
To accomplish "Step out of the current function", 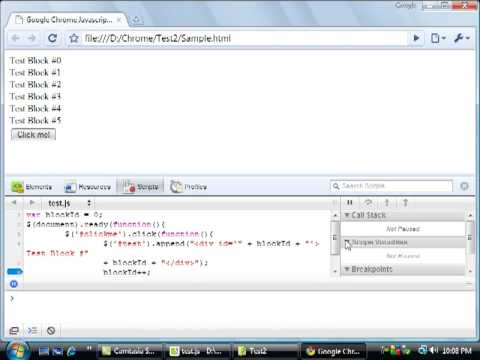I will (405, 202).
